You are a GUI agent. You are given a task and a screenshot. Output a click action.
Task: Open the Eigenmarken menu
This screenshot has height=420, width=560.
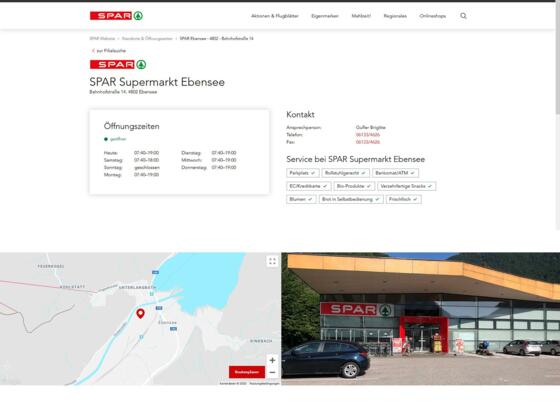coord(325,16)
